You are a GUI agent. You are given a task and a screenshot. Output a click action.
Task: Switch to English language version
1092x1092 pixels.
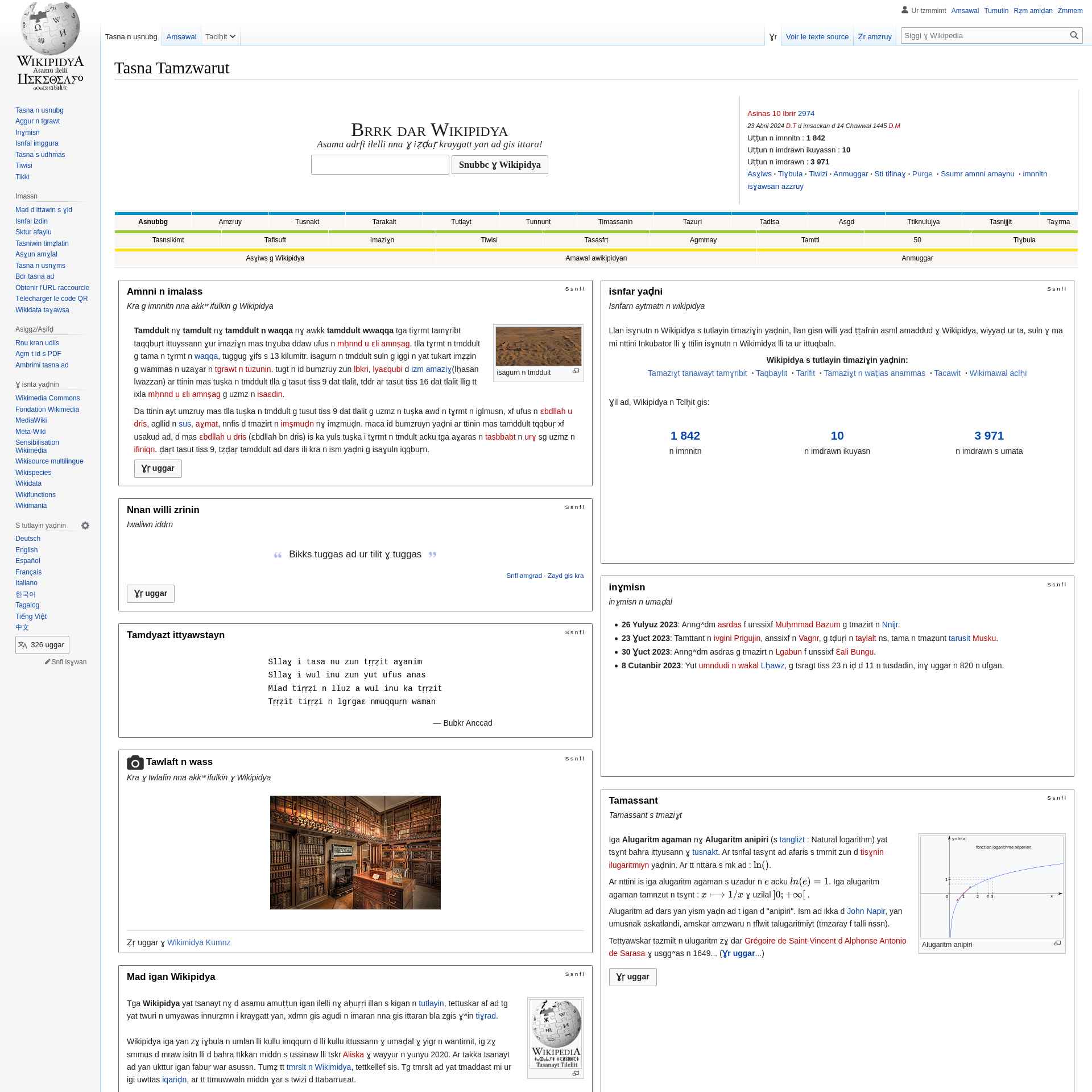click(x=27, y=550)
